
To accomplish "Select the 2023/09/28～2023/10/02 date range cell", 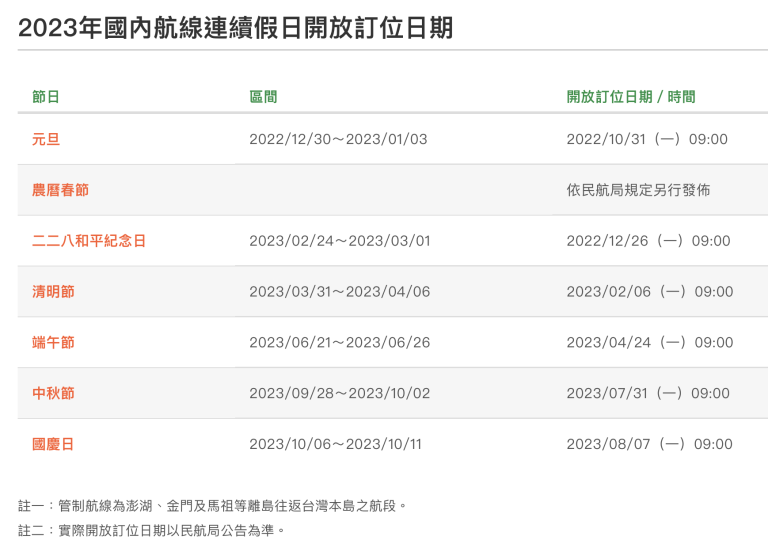I will click(339, 394).
